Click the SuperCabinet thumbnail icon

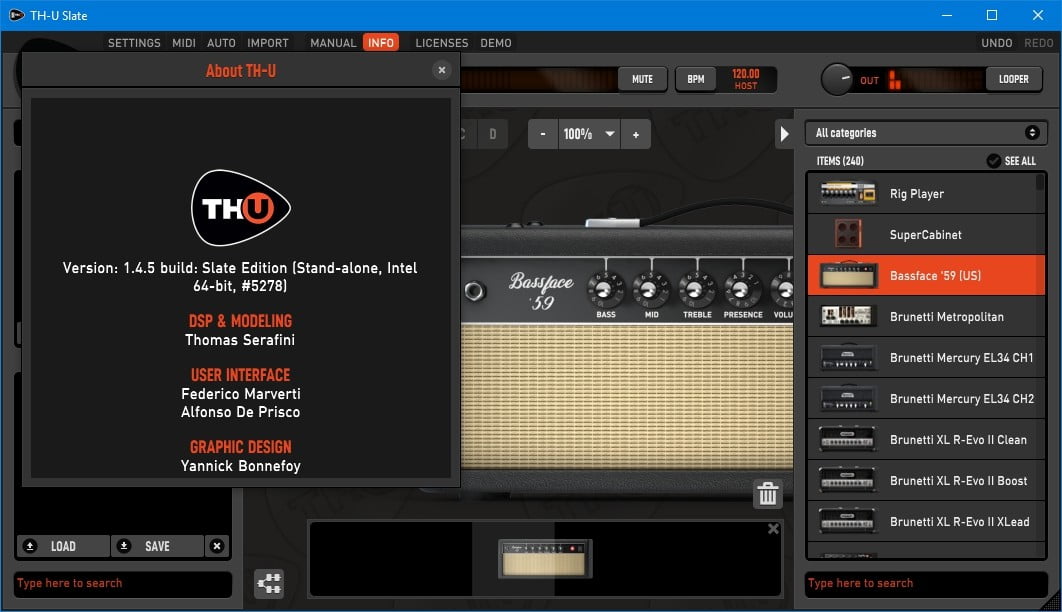(848, 234)
